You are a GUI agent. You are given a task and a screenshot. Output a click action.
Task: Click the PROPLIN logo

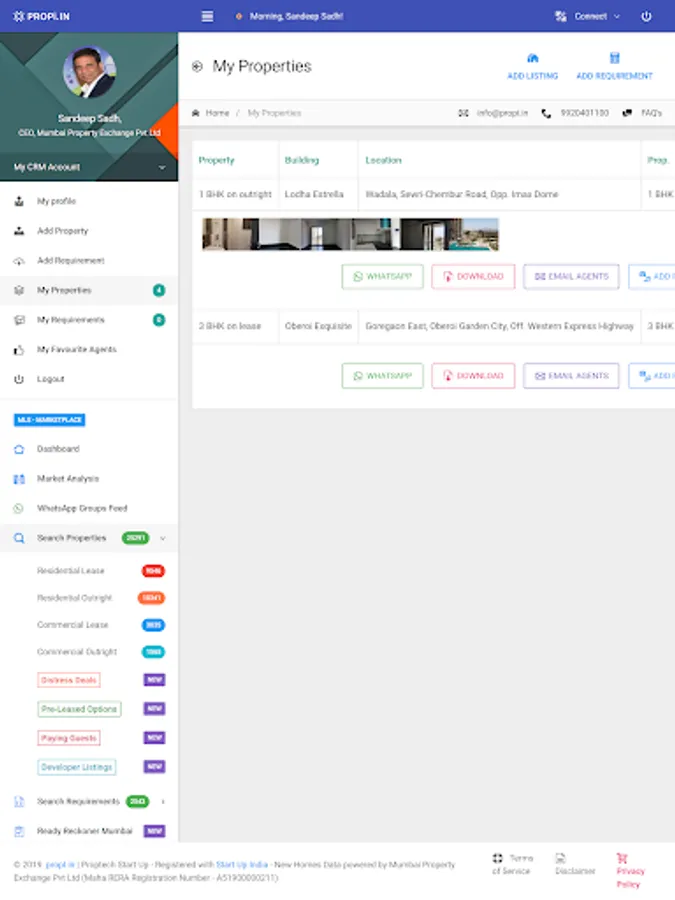(41, 16)
